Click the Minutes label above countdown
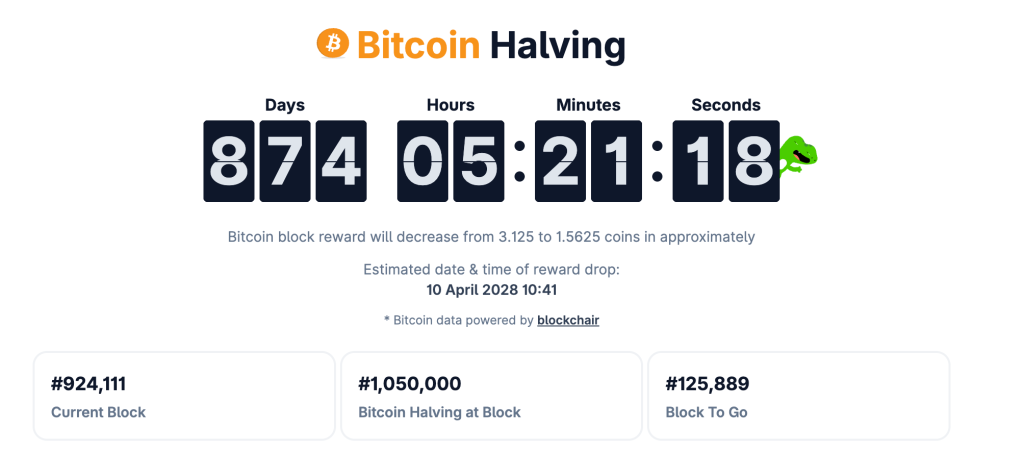 [x=588, y=105]
